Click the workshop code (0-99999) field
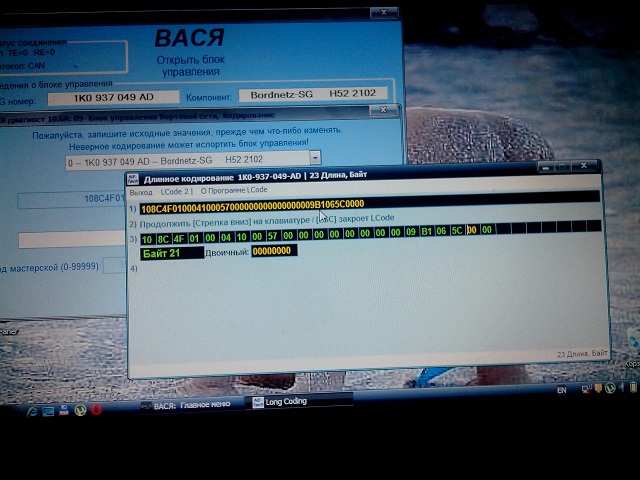The height and width of the screenshot is (480, 640). 115,266
